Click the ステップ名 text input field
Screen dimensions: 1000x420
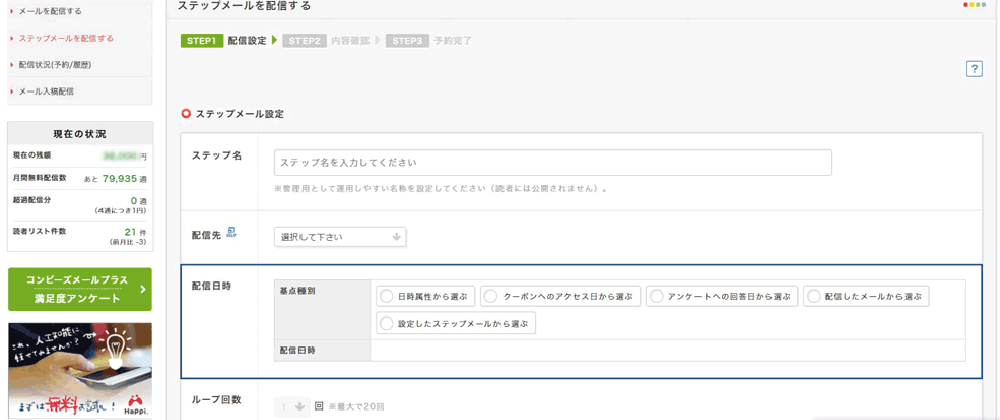click(x=552, y=162)
